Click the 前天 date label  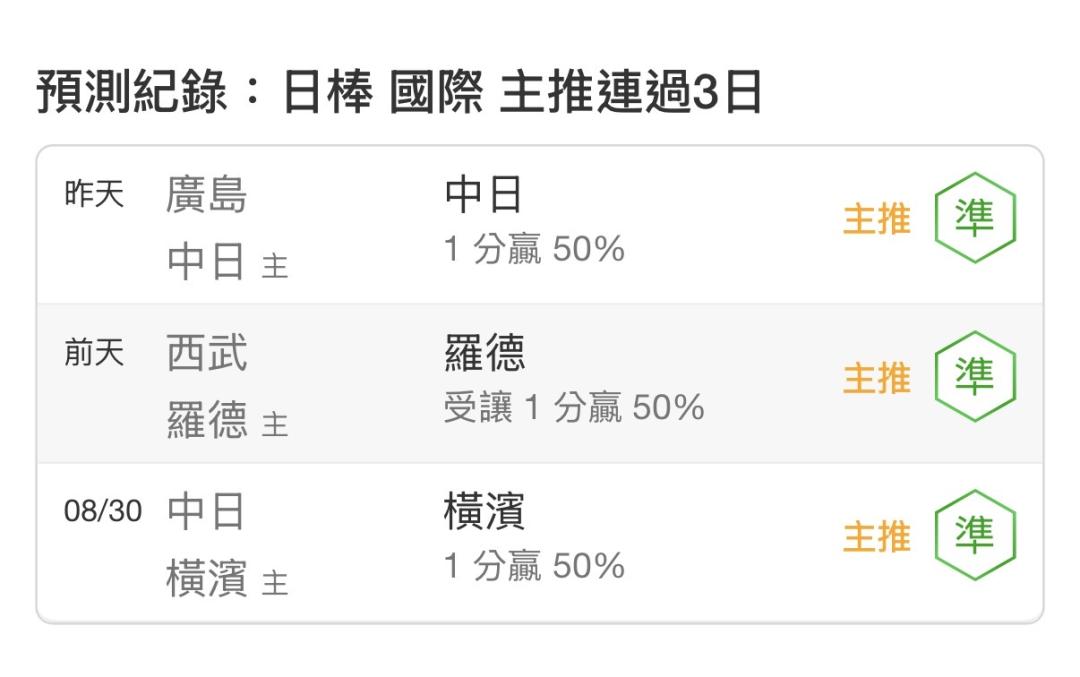coord(94,353)
